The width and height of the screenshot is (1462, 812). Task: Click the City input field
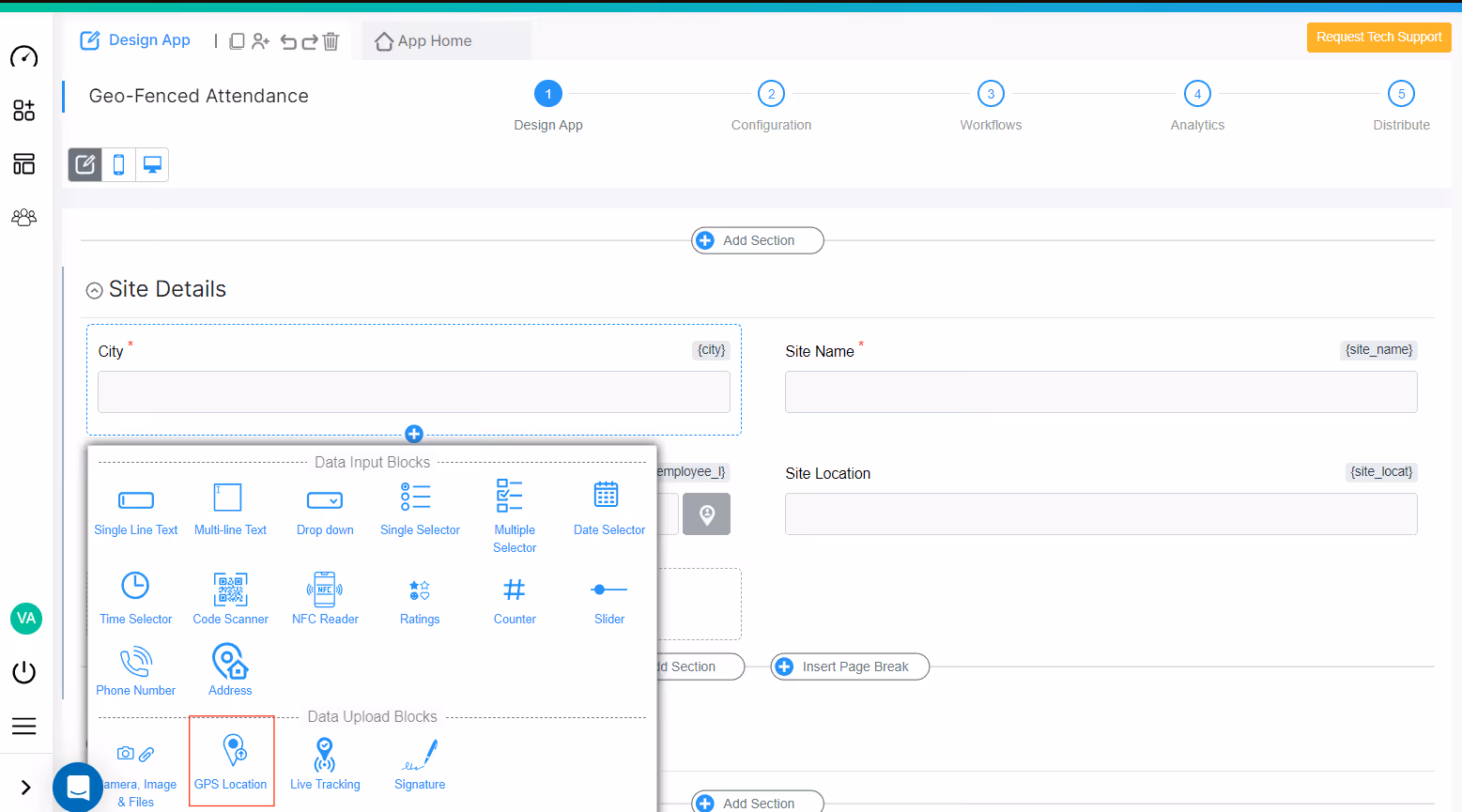coord(414,392)
